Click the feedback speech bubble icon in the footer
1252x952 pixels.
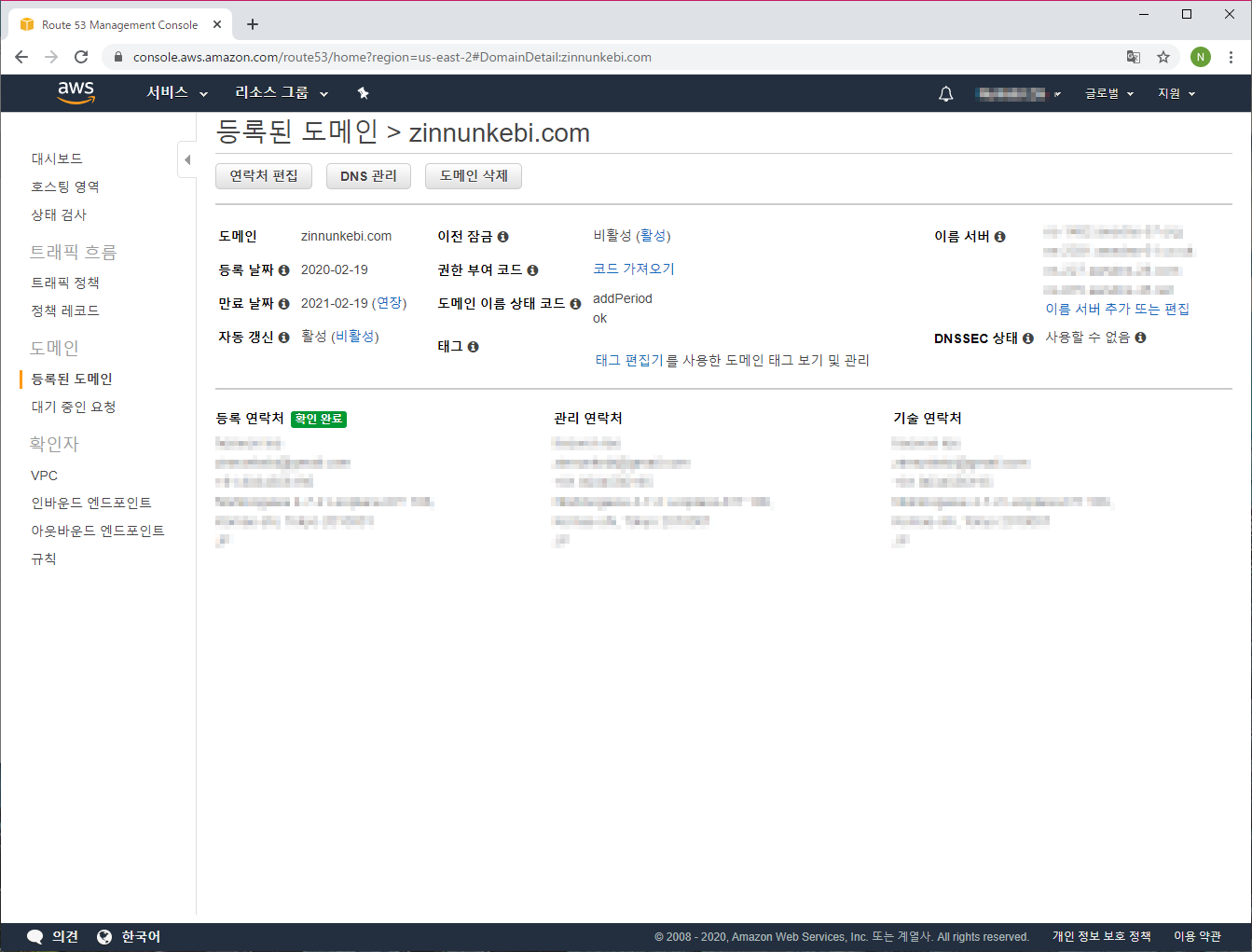(35, 937)
